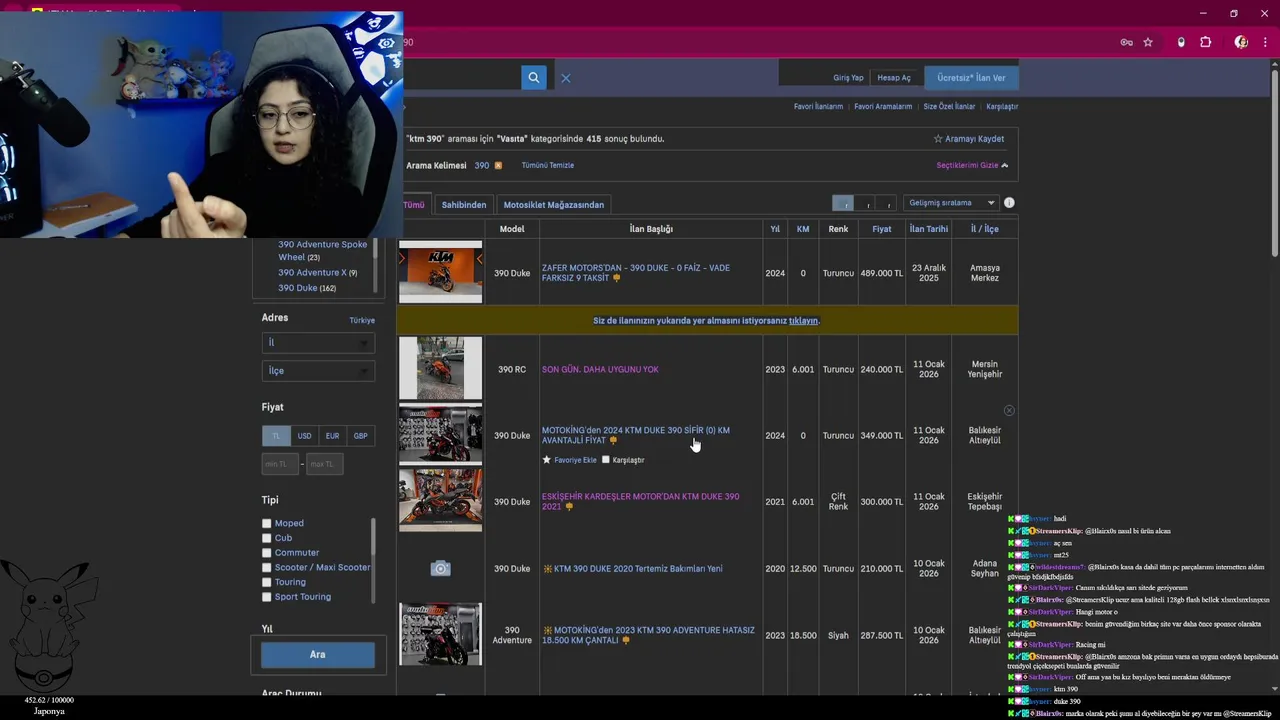Sort listings by İl / İlçe column header
Viewport: 1280px width, 720px height.
tap(985, 229)
